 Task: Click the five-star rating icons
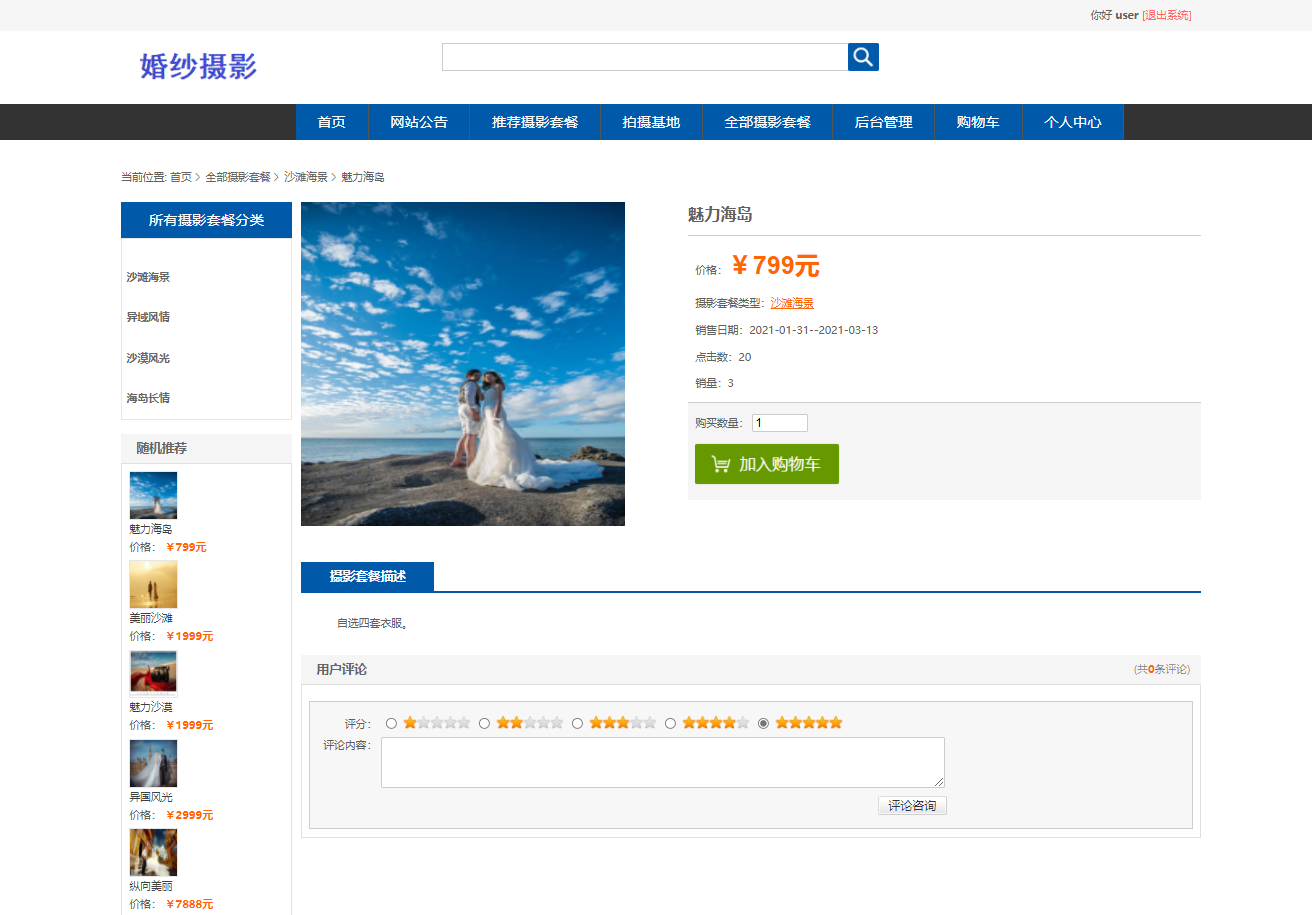(807, 721)
